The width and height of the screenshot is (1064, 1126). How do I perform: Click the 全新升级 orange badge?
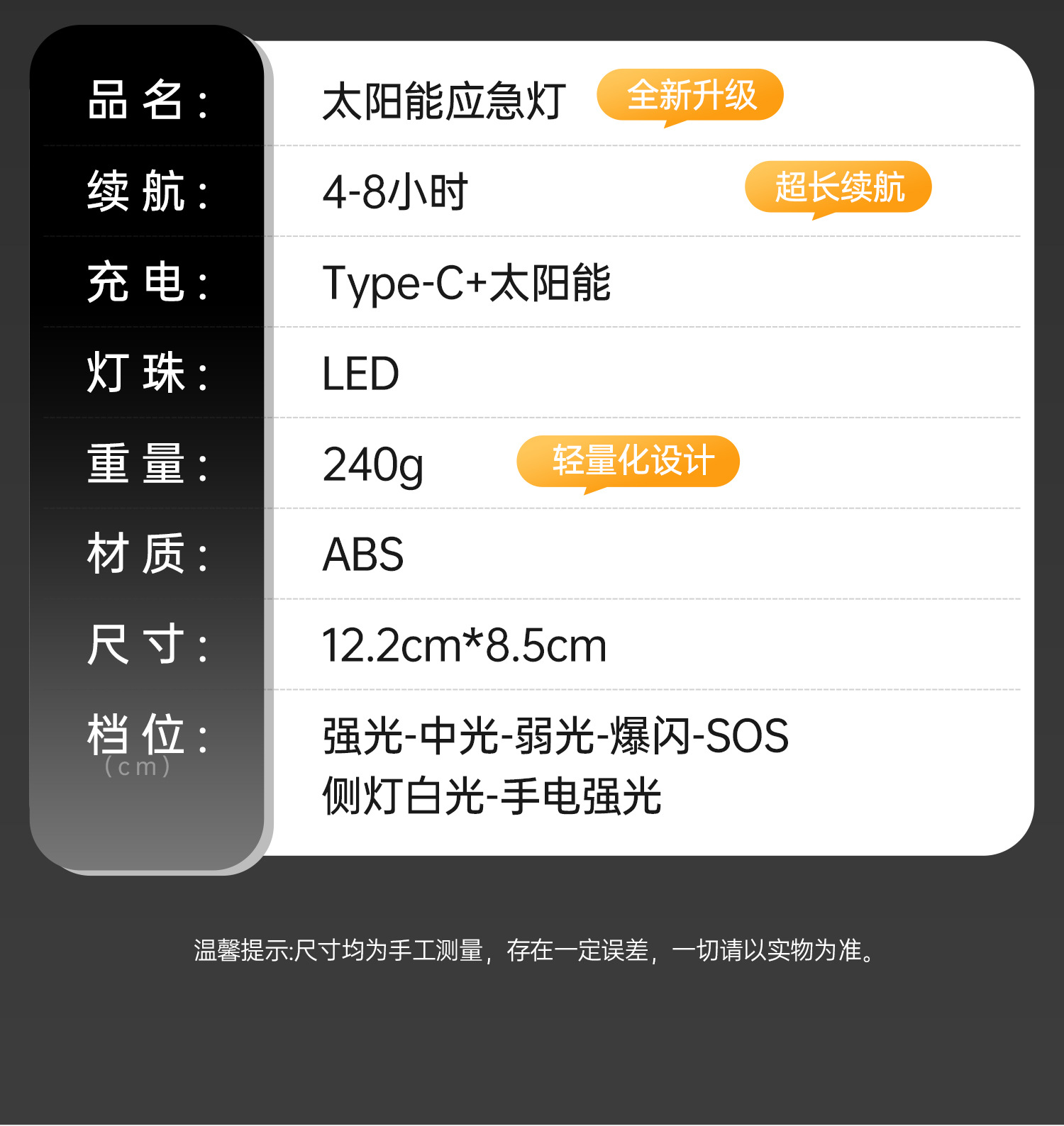[x=690, y=95]
